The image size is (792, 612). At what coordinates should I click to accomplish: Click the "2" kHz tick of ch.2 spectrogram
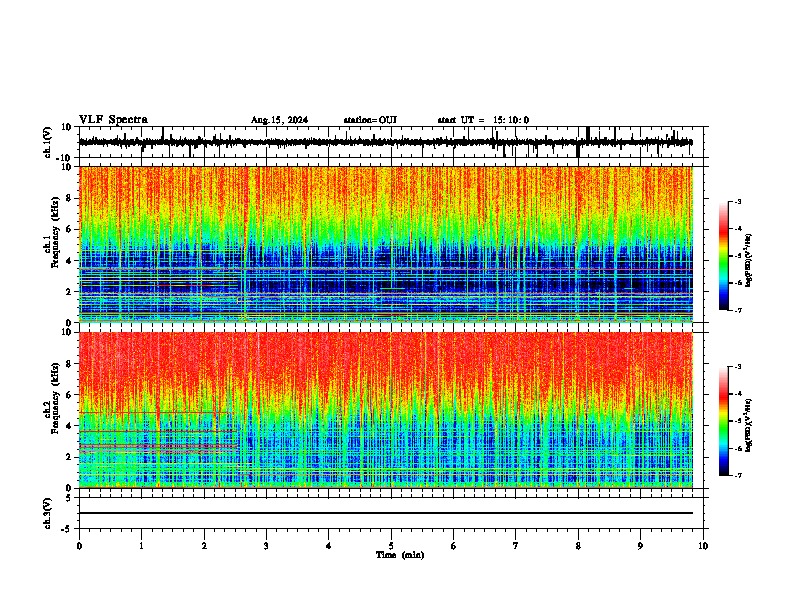point(69,457)
